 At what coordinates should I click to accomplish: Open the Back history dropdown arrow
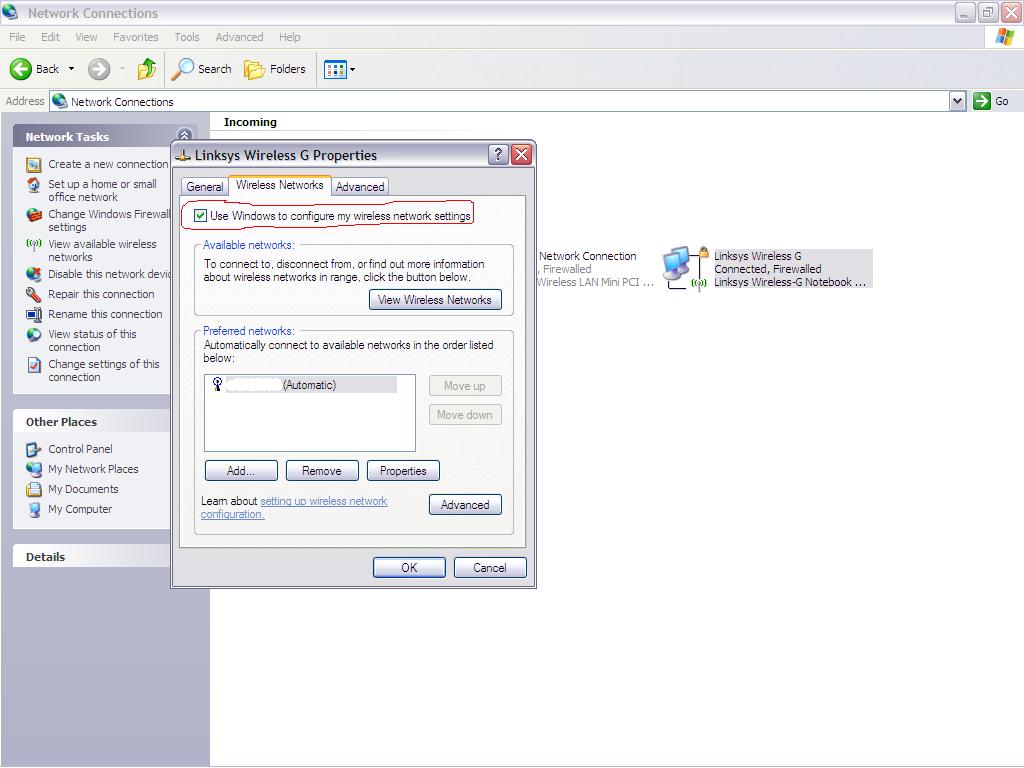pos(71,69)
